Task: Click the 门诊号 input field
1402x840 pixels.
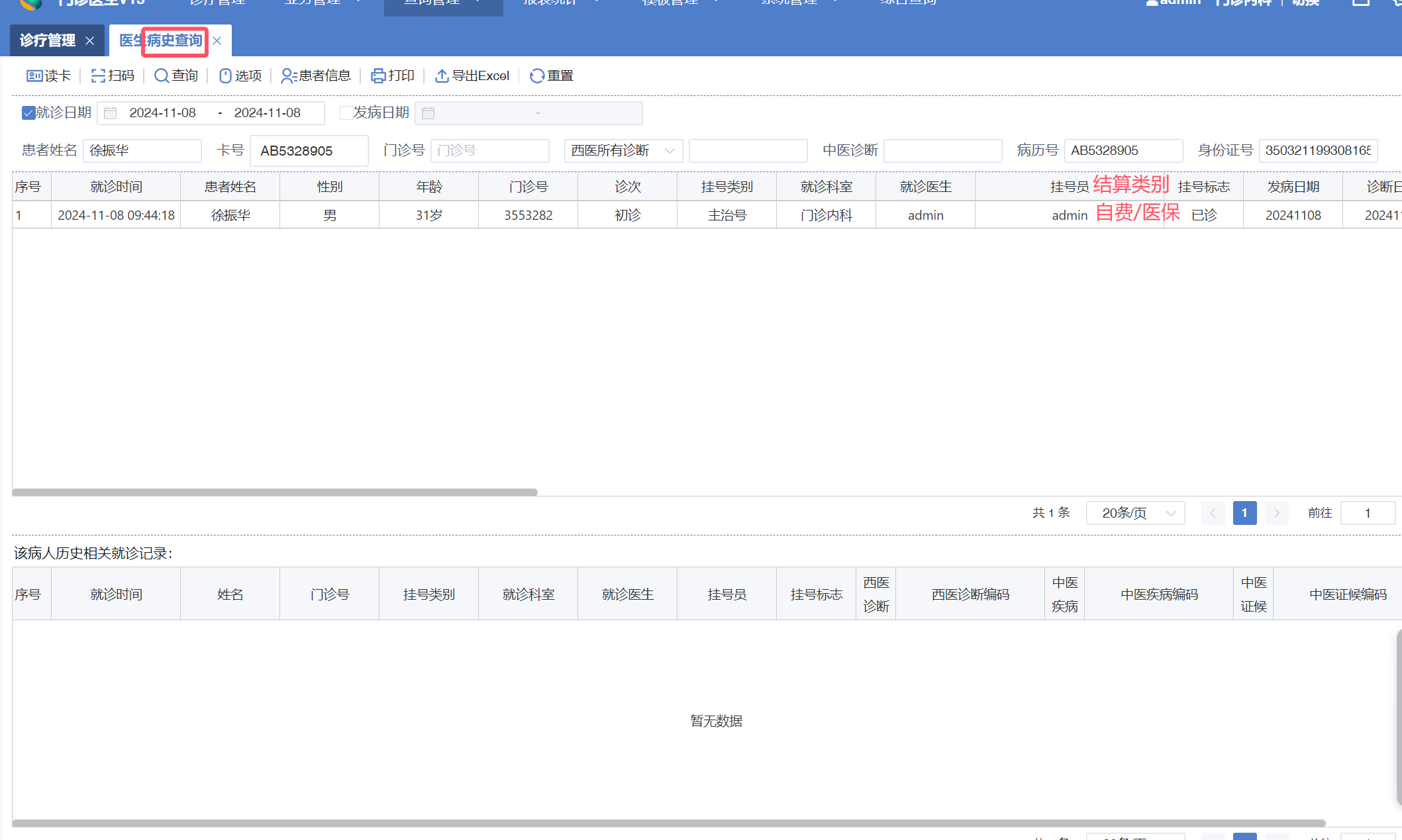Action: point(489,151)
